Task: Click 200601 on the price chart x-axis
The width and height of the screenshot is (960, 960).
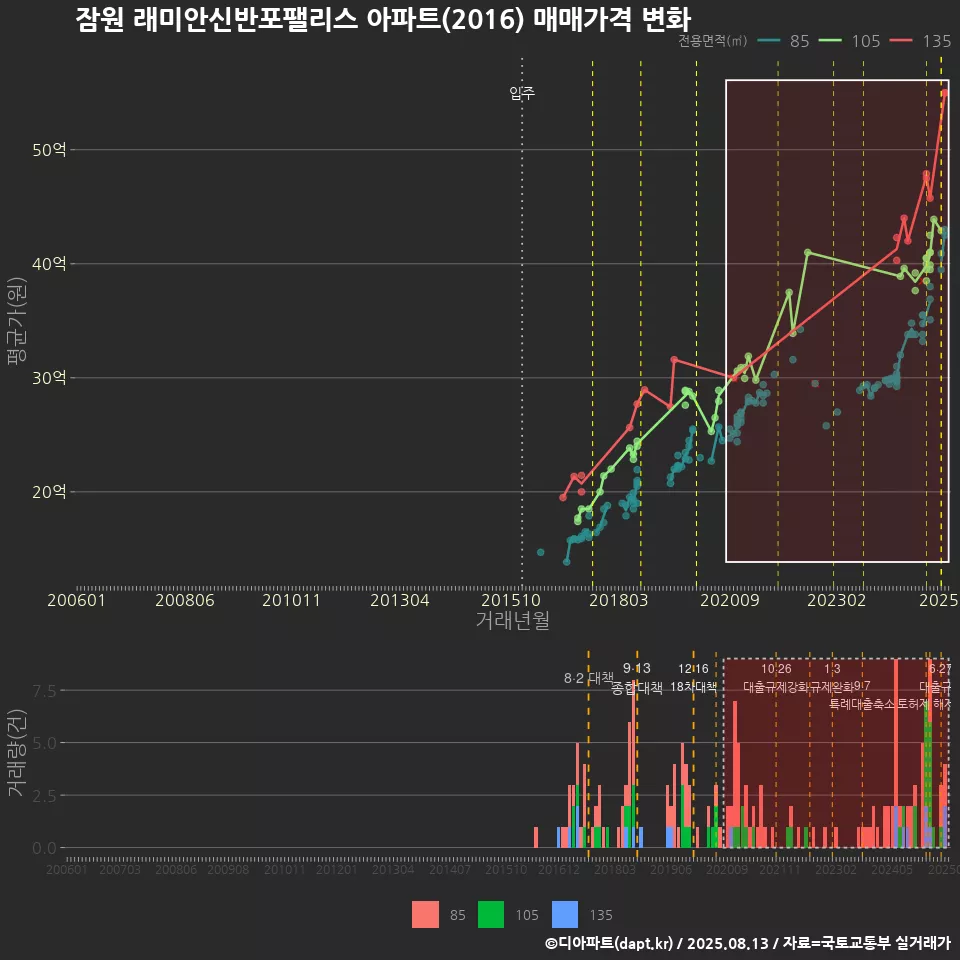Action: pyautogui.click(x=77, y=600)
